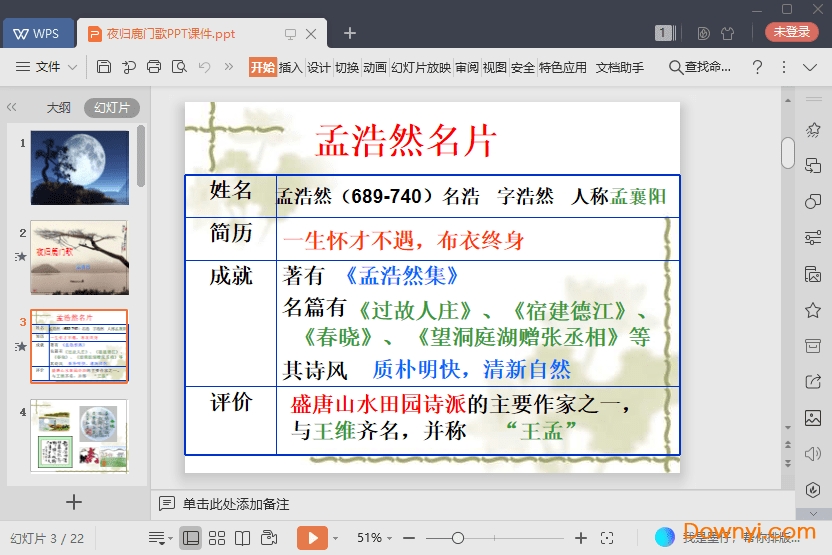The image size is (832, 555).
Task: Open the 动画 tab
Action: point(375,67)
